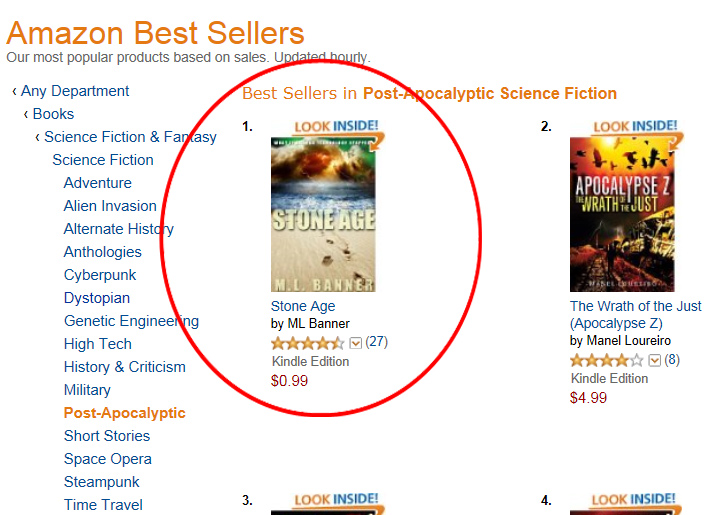The height and width of the screenshot is (515, 719).
Task: Click the Look Inside badge on item 4
Action: [635, 500]
